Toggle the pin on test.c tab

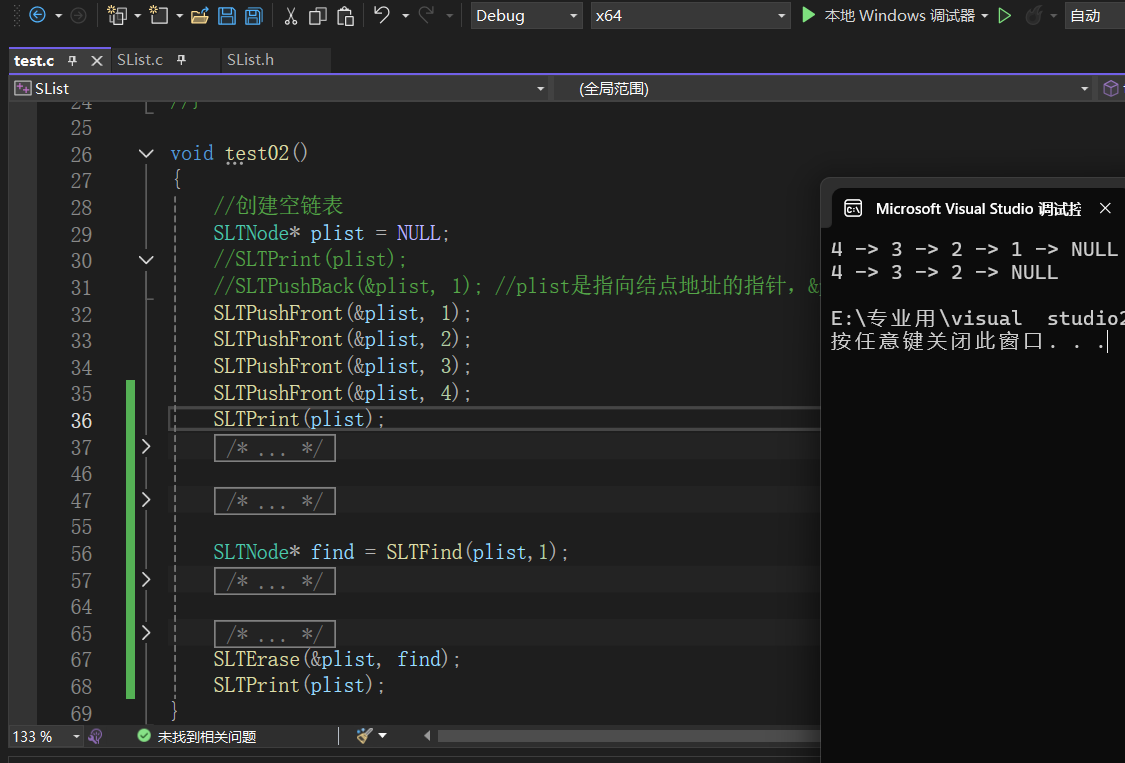click(x=72, y=61)
